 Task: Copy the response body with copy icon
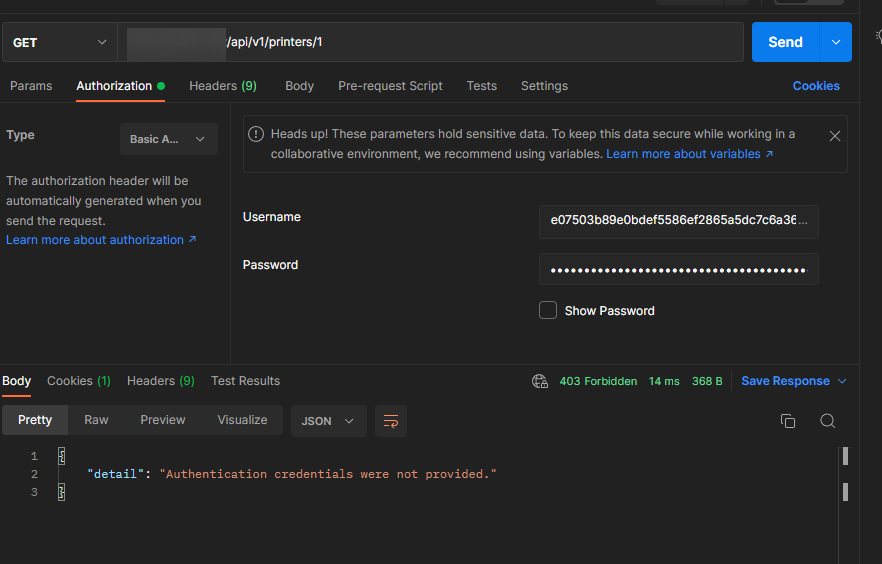tap(788, 421)
